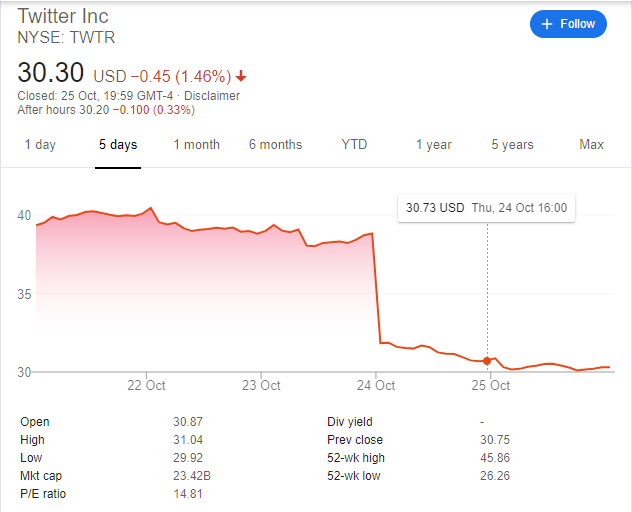Click the Follow button
This screenshot has width=632, height=512.
pyautogui.click(x=568, y=24)
